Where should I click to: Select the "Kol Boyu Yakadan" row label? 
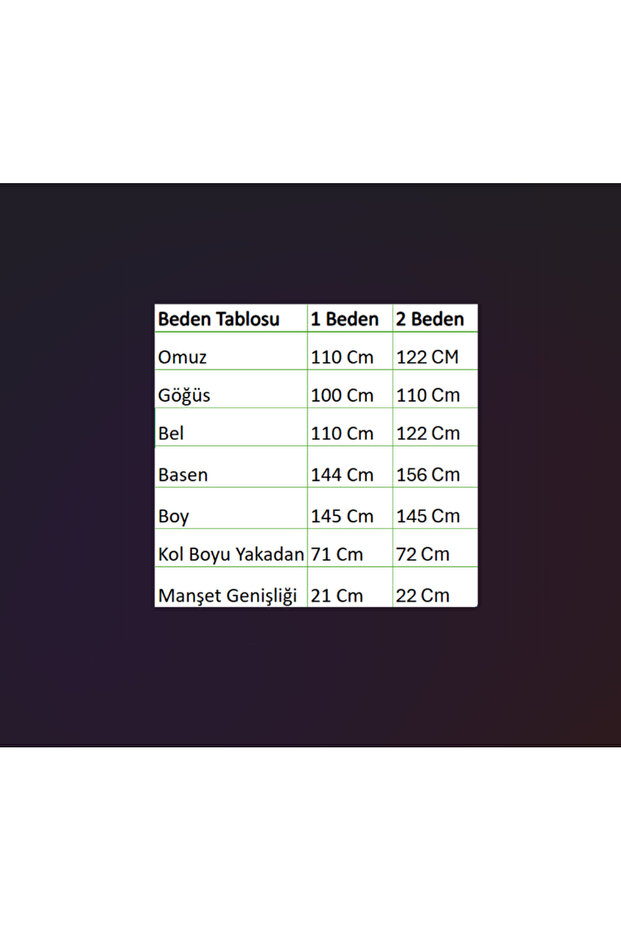(231, 553)
